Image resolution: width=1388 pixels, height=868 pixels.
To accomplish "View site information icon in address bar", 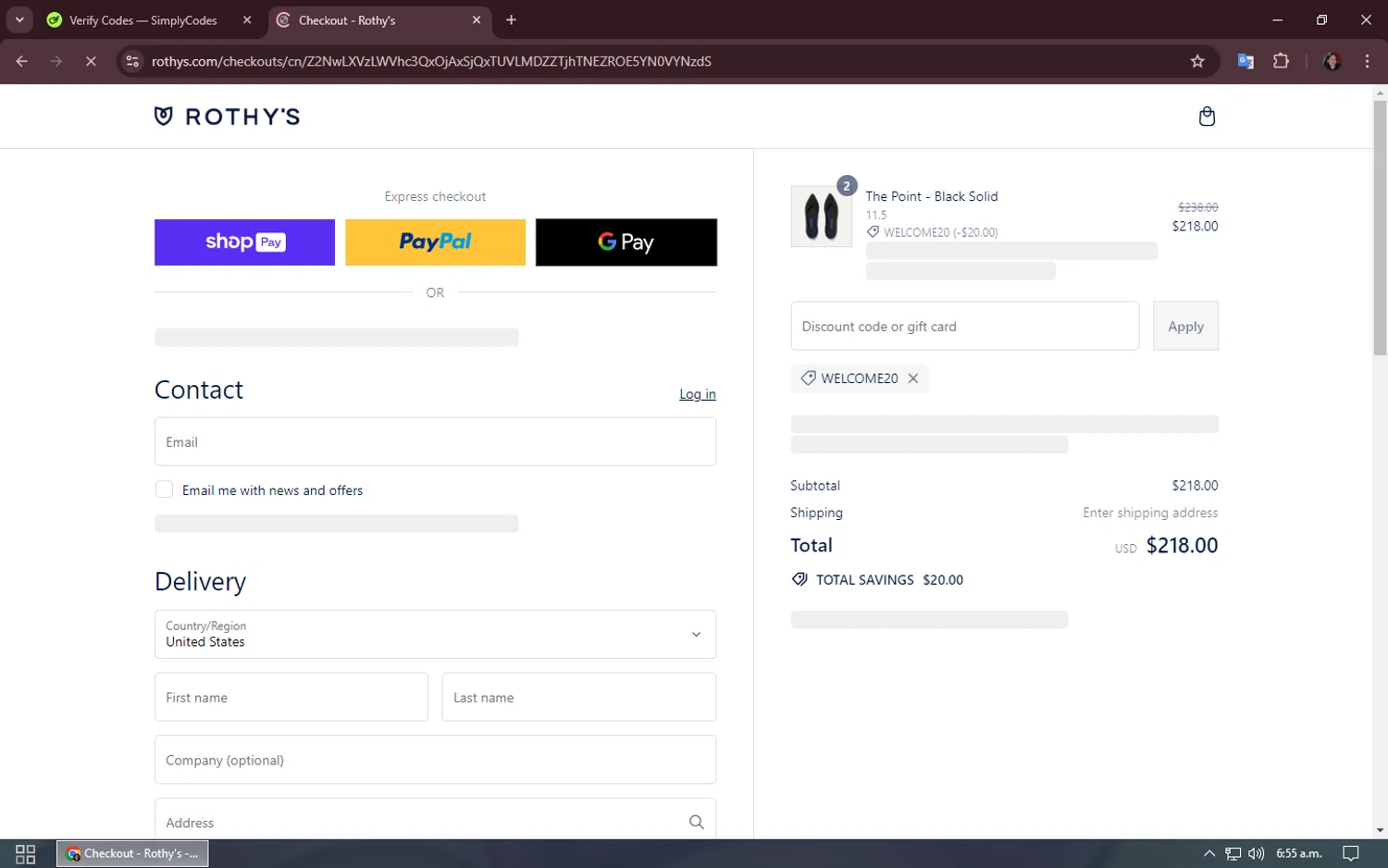I will click(x=132, y=61).
